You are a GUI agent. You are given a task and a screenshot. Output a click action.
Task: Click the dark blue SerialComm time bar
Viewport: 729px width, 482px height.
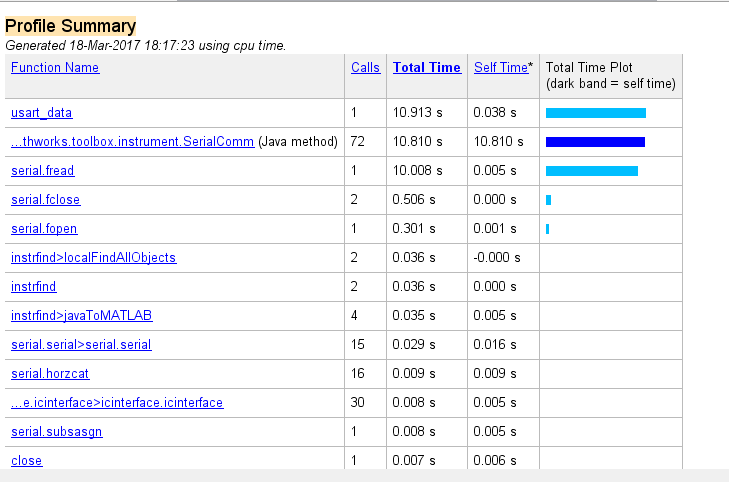tap(595, 142)
